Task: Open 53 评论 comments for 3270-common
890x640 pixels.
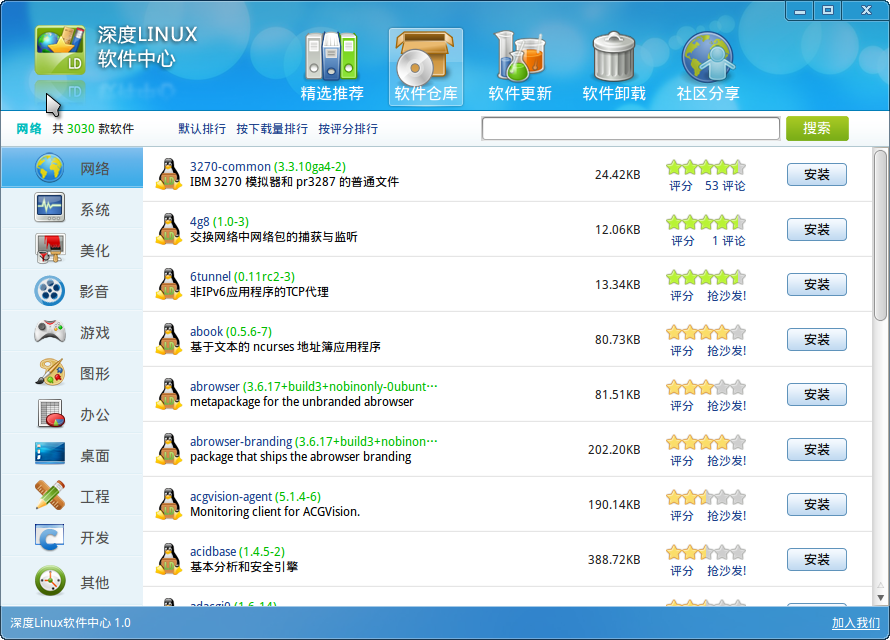Action: [725, 186]
